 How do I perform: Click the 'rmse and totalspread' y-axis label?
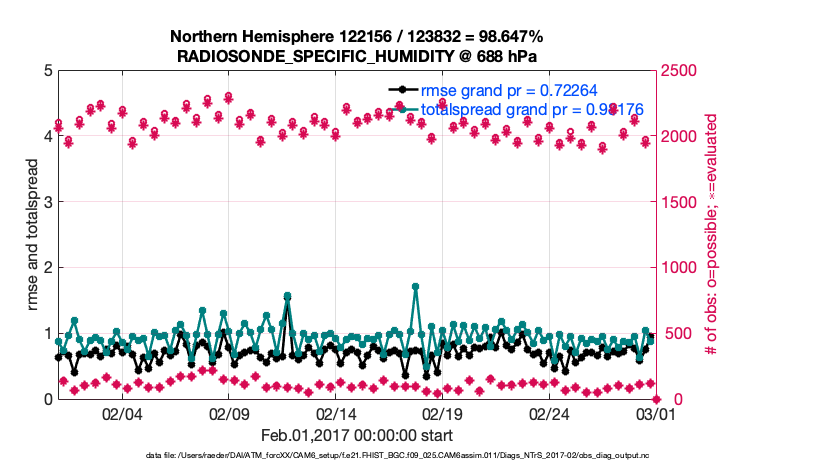tap(32, 235)
